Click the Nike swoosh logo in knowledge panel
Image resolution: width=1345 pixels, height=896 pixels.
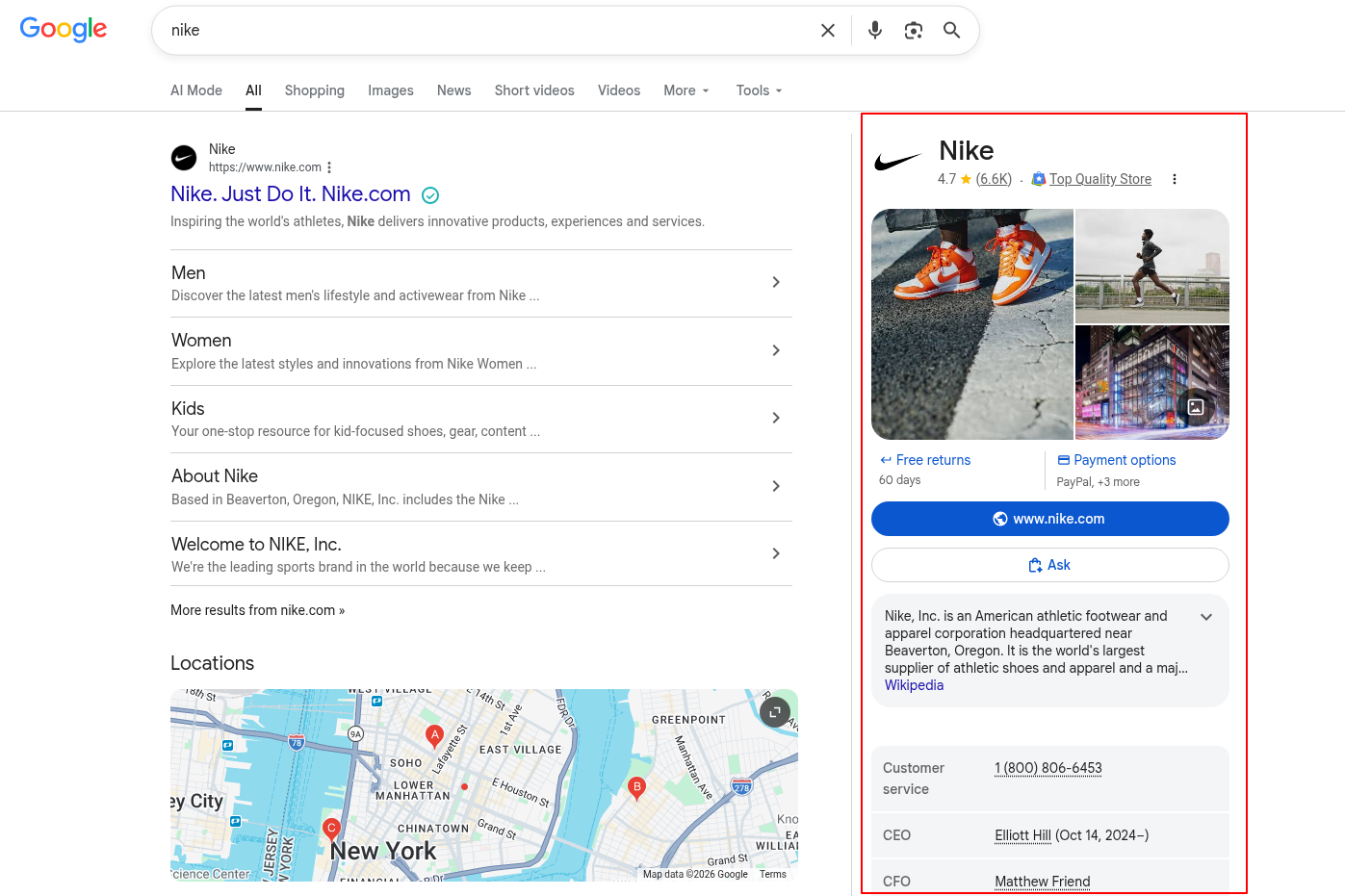coord(898,162)
